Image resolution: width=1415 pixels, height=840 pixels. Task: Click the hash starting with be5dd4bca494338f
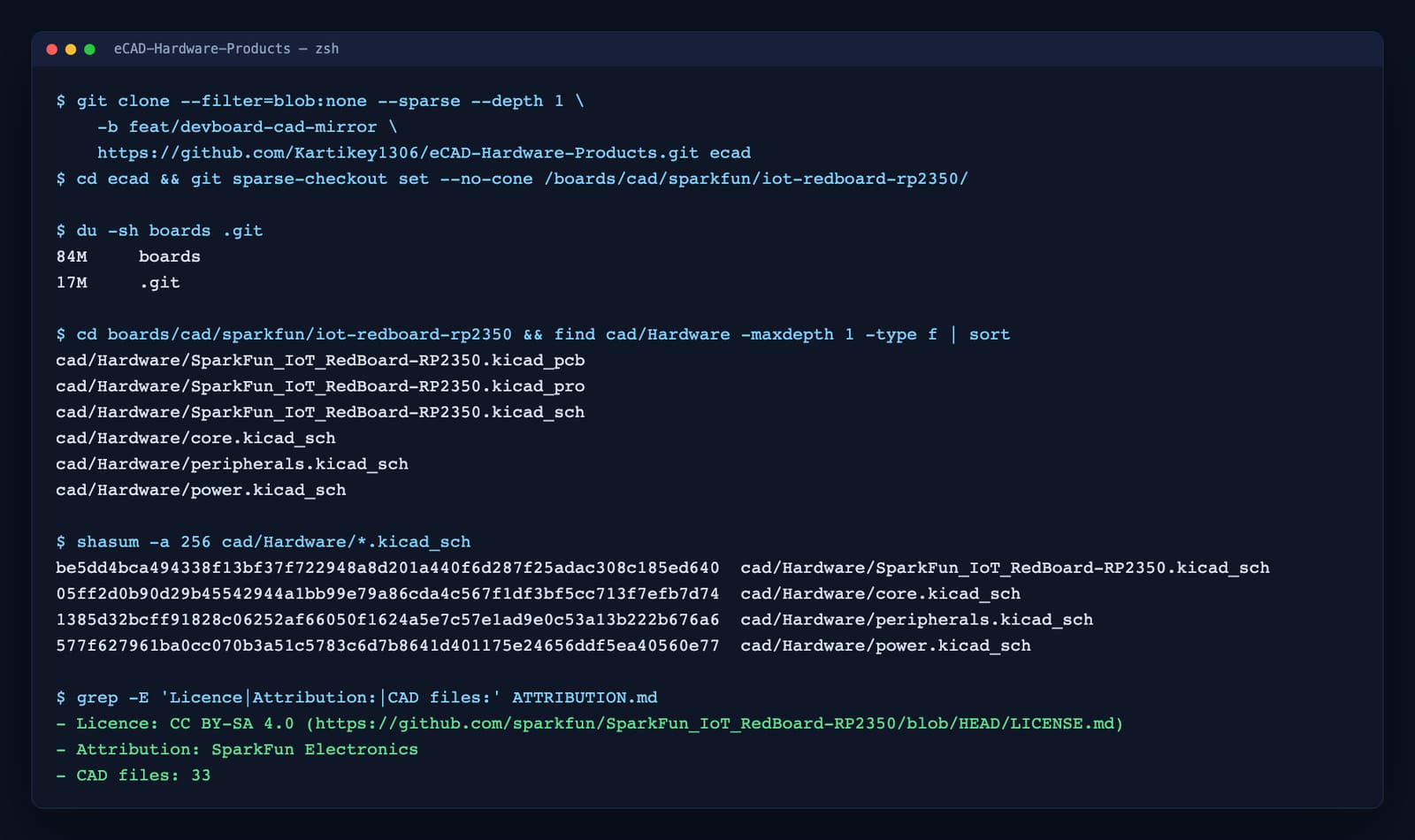387,568
